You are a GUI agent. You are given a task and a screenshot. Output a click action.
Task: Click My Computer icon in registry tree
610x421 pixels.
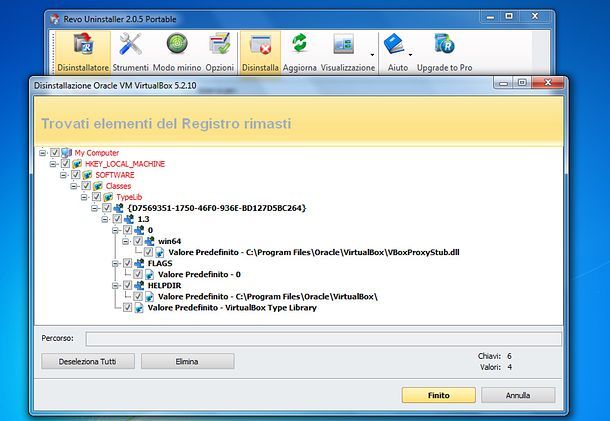click(x=67, y=153)
